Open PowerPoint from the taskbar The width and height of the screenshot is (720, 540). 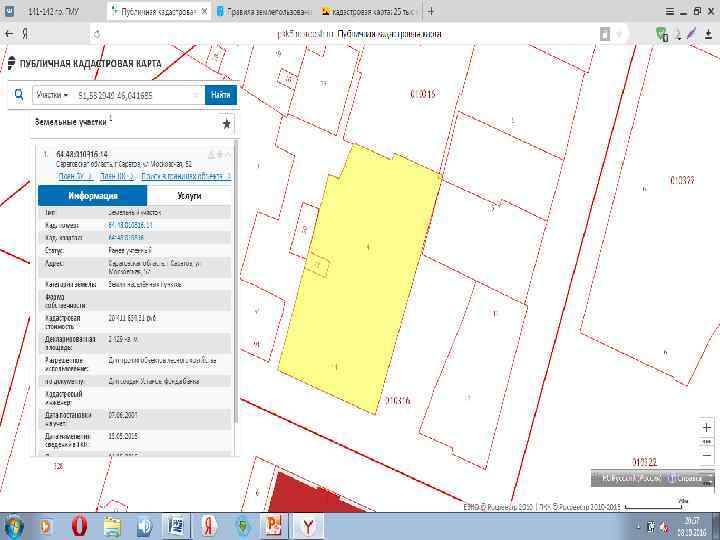point(274,526)
